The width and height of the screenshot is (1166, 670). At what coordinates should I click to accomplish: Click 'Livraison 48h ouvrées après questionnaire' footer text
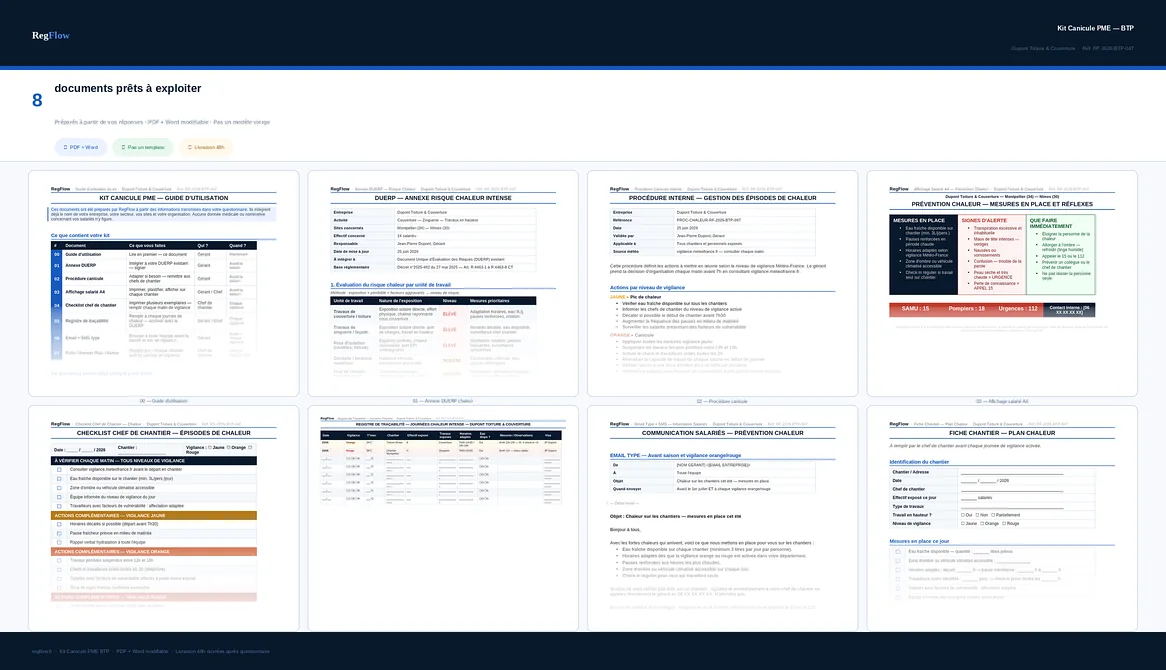click(222, 651)
